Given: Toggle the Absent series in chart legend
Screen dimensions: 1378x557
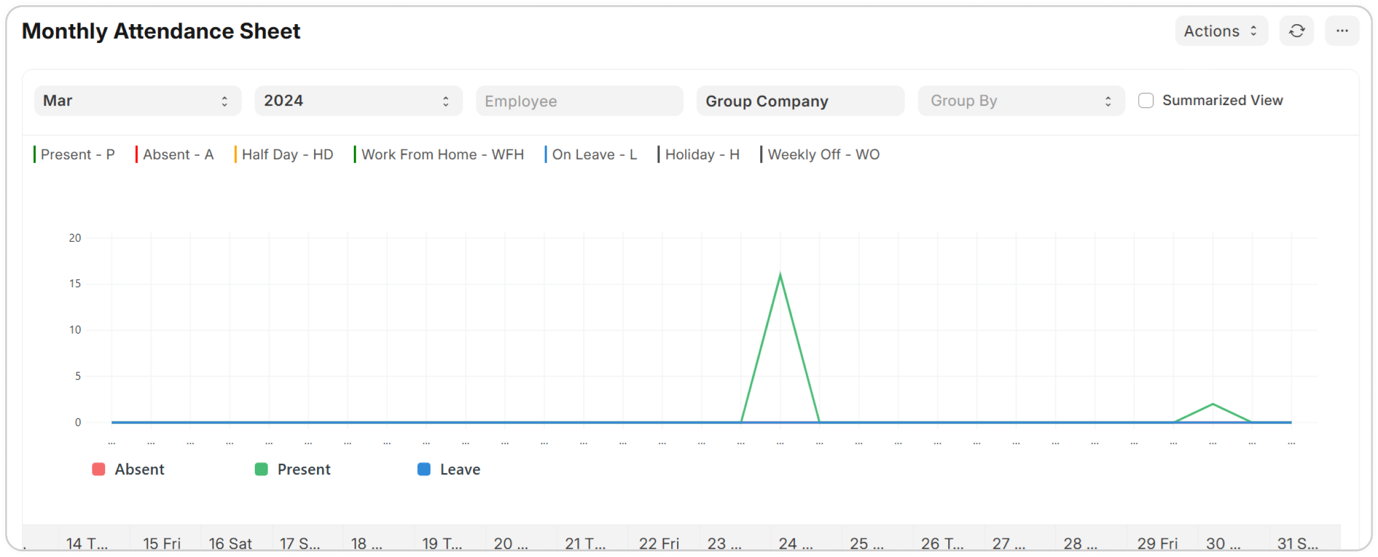Looking at the screenshot, I should click(x=139, y=469).
